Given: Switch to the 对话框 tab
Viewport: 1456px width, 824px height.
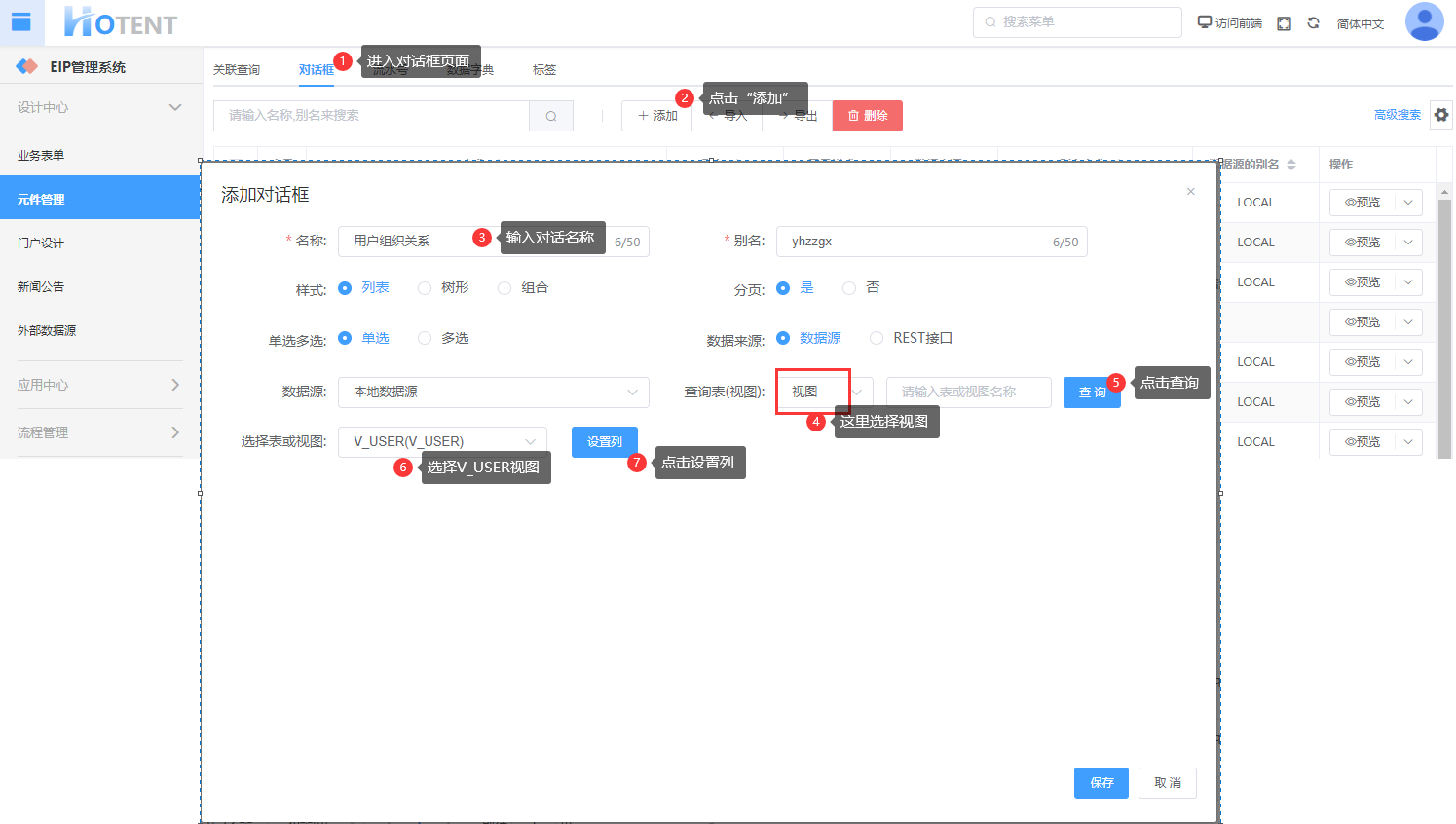Looking at the screenshot, I should [x=316, y=70].
